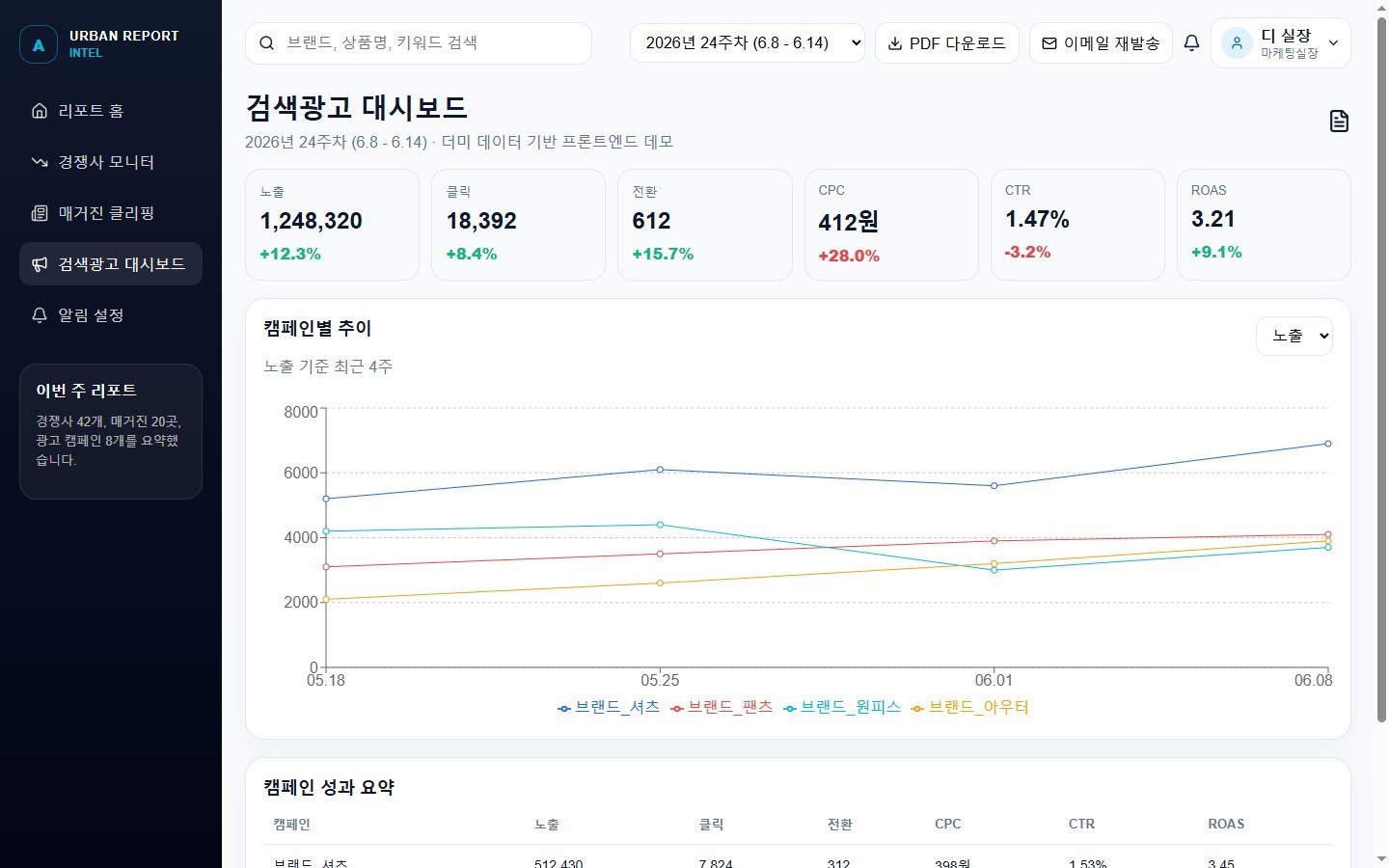Open the 알림 설정 menu item

click(111, 315)
